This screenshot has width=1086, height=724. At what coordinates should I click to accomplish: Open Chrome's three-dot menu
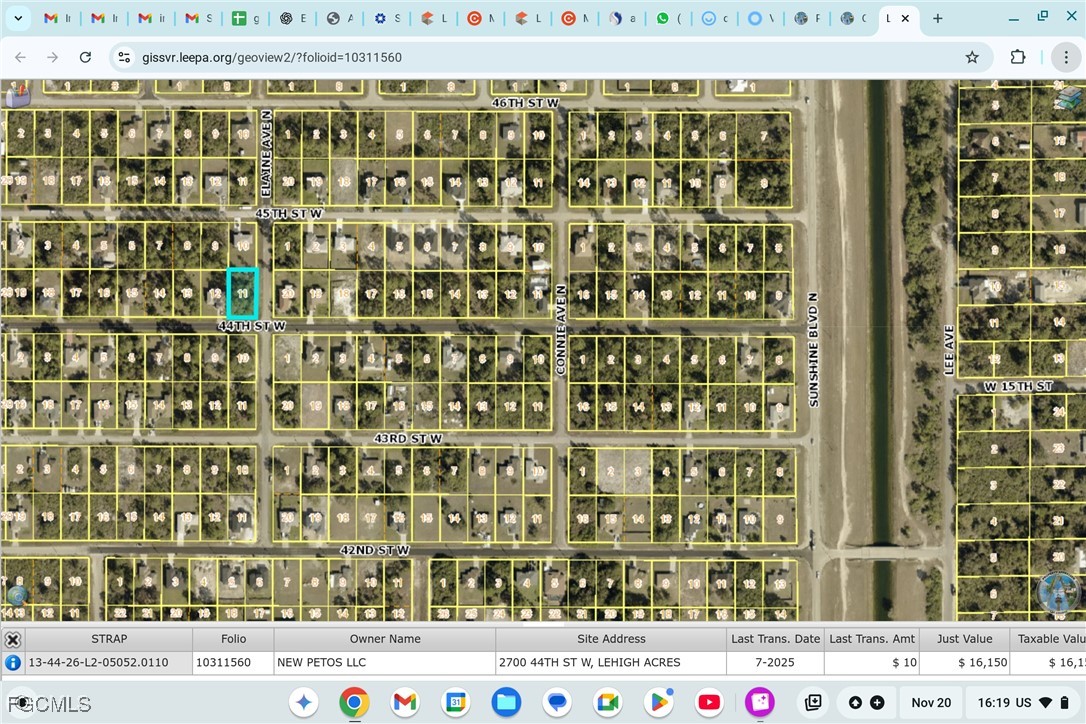[1066, 57]
